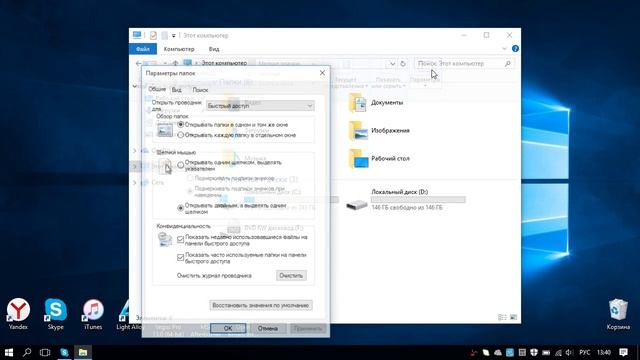Switch to the Общие tab
This screenshot has width=640, height=360.
point(157,89)
